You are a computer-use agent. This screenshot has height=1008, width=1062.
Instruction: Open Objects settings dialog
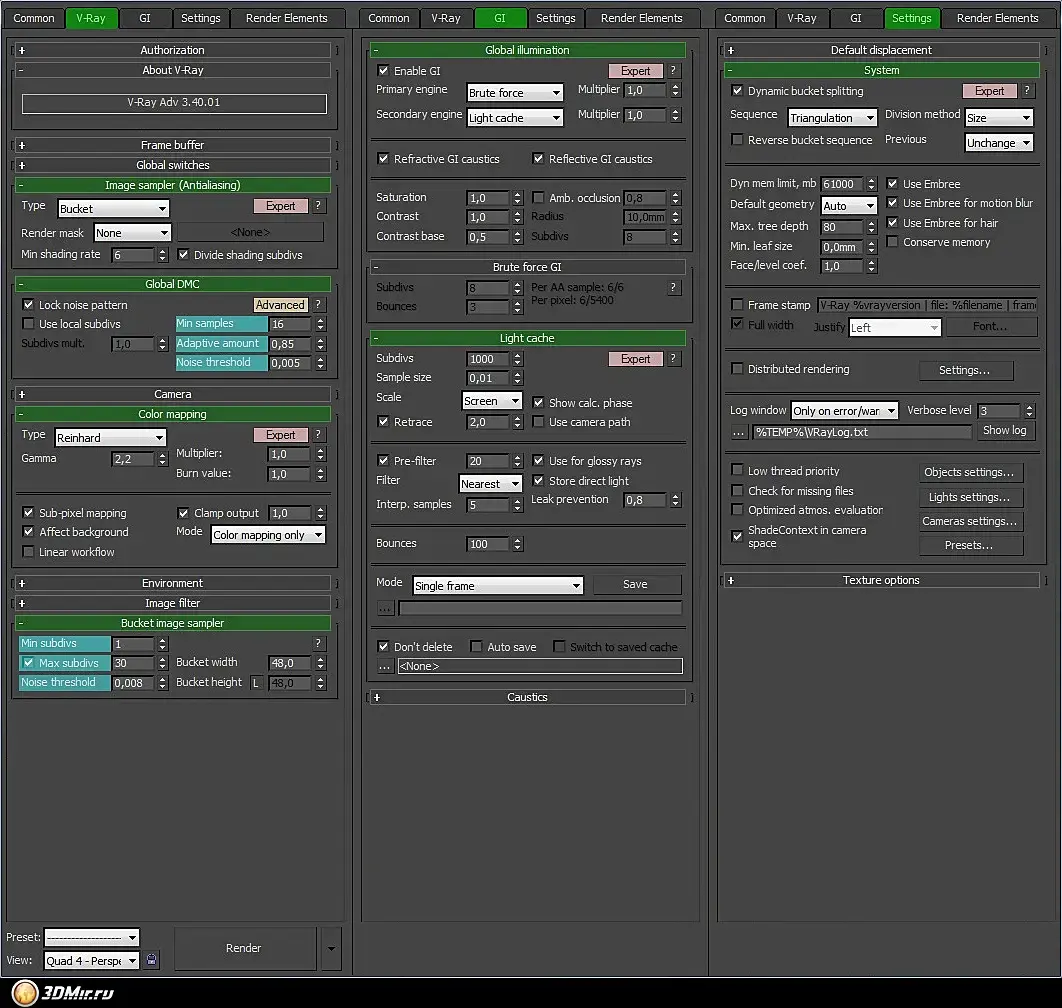point(969,472)
